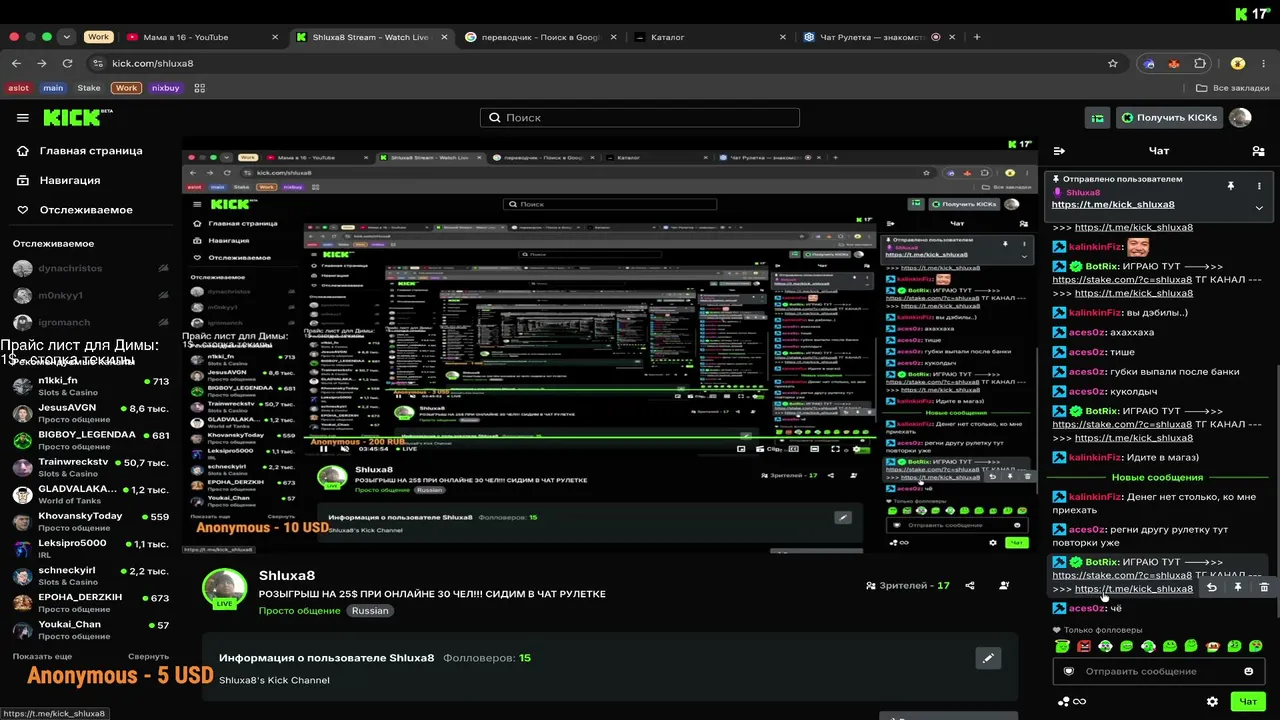Image resolution: width=1280 pixels, height=720 pixels.
Task: Switch to the Чат Рулетка tab
Action: 879,37
